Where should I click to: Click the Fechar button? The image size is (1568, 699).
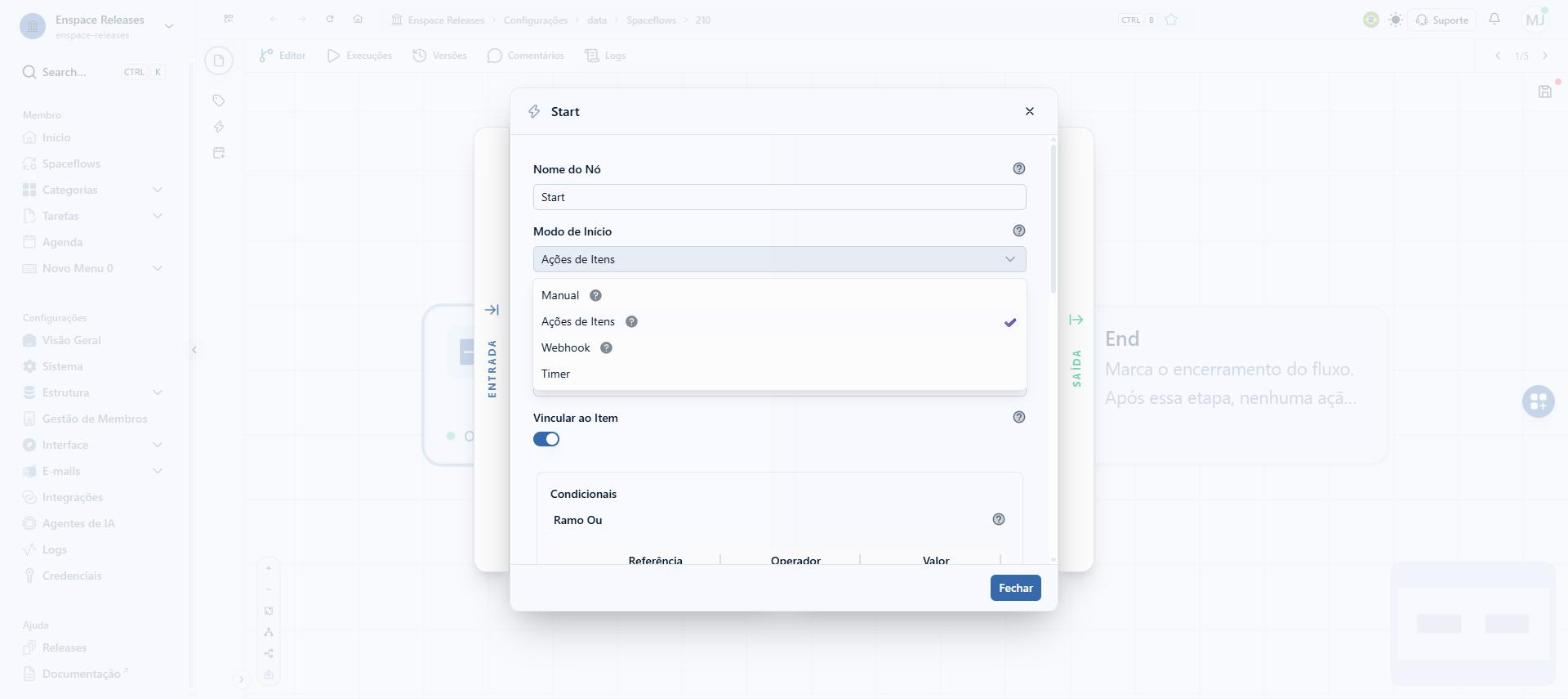[x=1015, y=588]
